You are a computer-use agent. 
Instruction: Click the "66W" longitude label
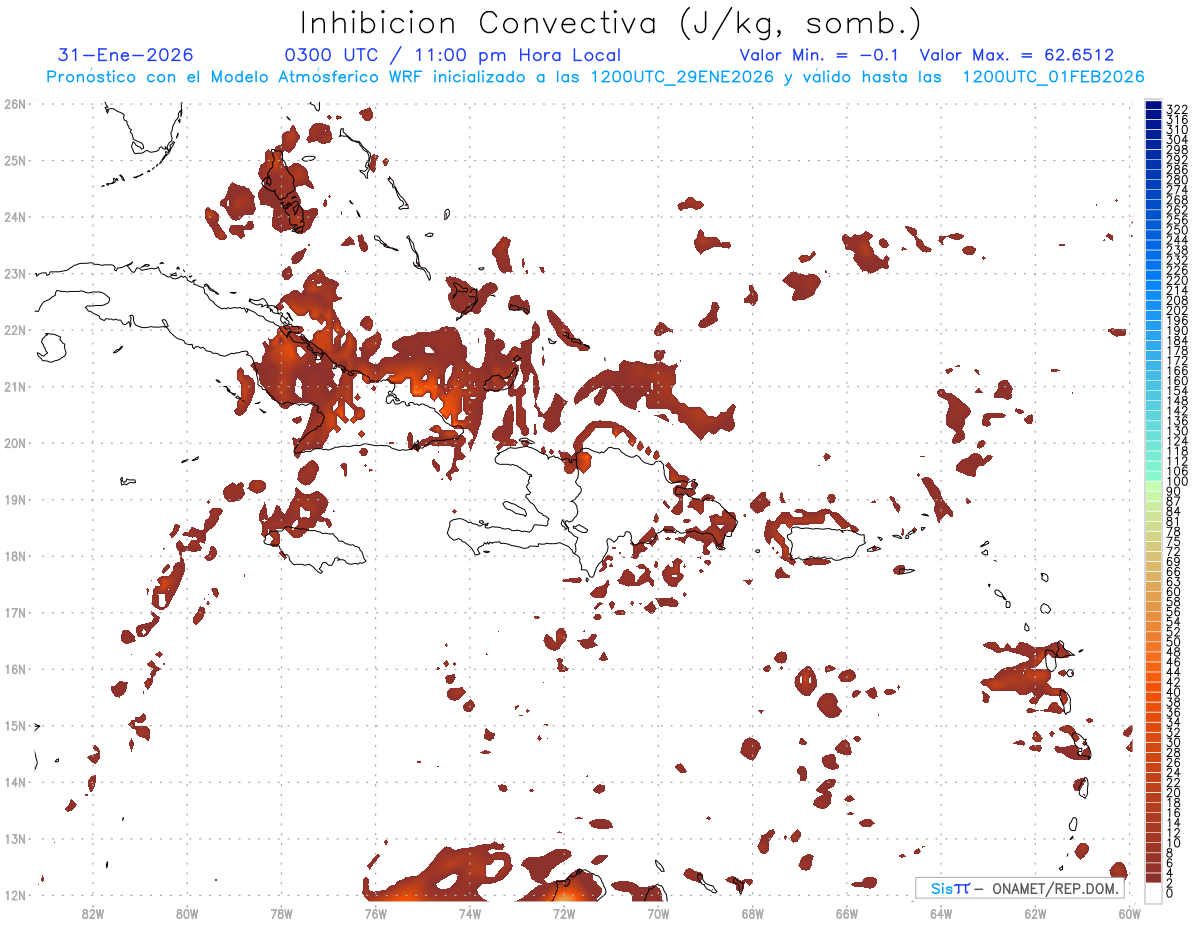coord(846,913)
